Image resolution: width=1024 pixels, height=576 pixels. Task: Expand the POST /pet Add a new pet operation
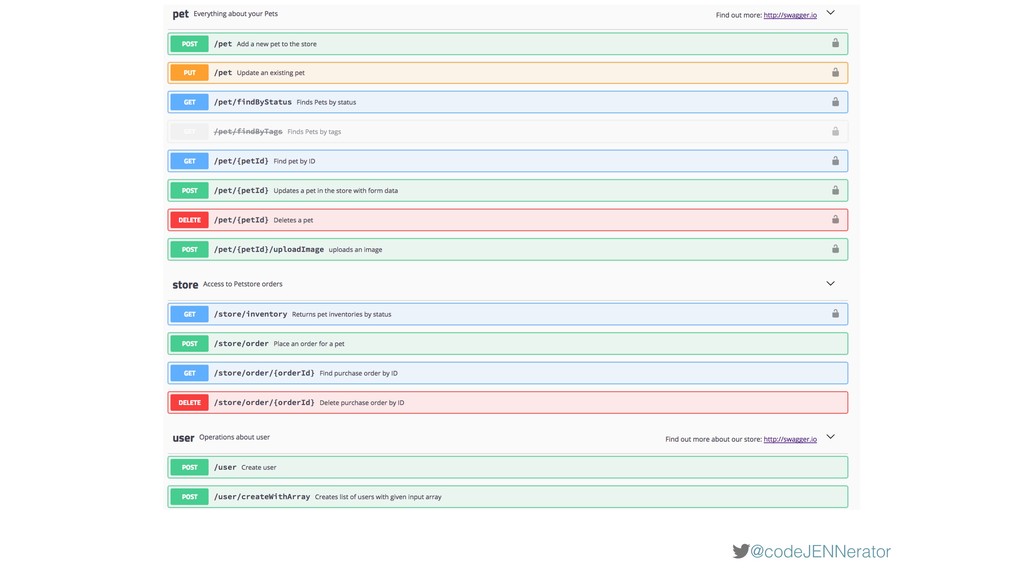pos(507,44)
